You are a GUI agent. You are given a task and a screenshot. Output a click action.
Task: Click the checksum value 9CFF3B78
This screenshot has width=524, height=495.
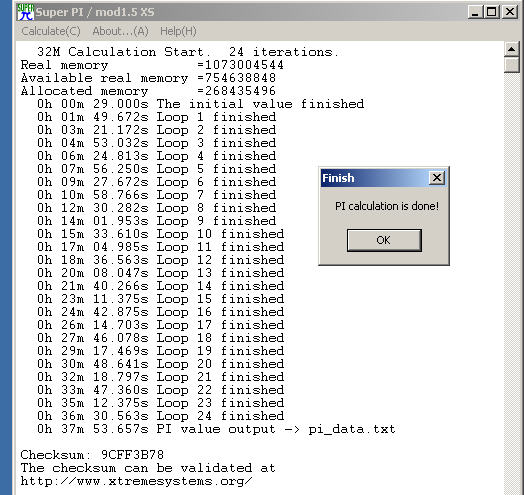click(x=132, y=455)
